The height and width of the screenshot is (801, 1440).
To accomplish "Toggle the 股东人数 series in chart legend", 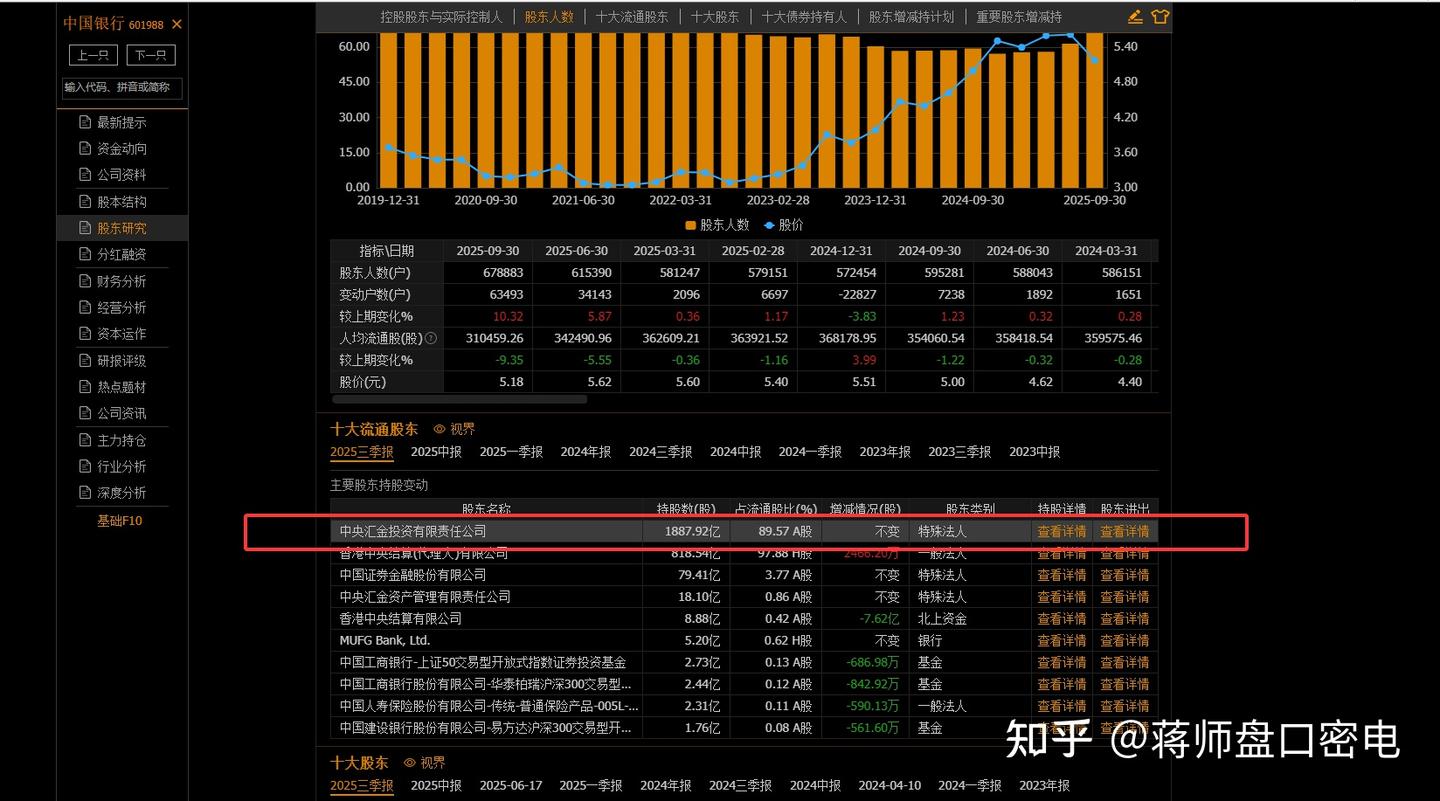I will pyautogui.click(x=717, y=225).
